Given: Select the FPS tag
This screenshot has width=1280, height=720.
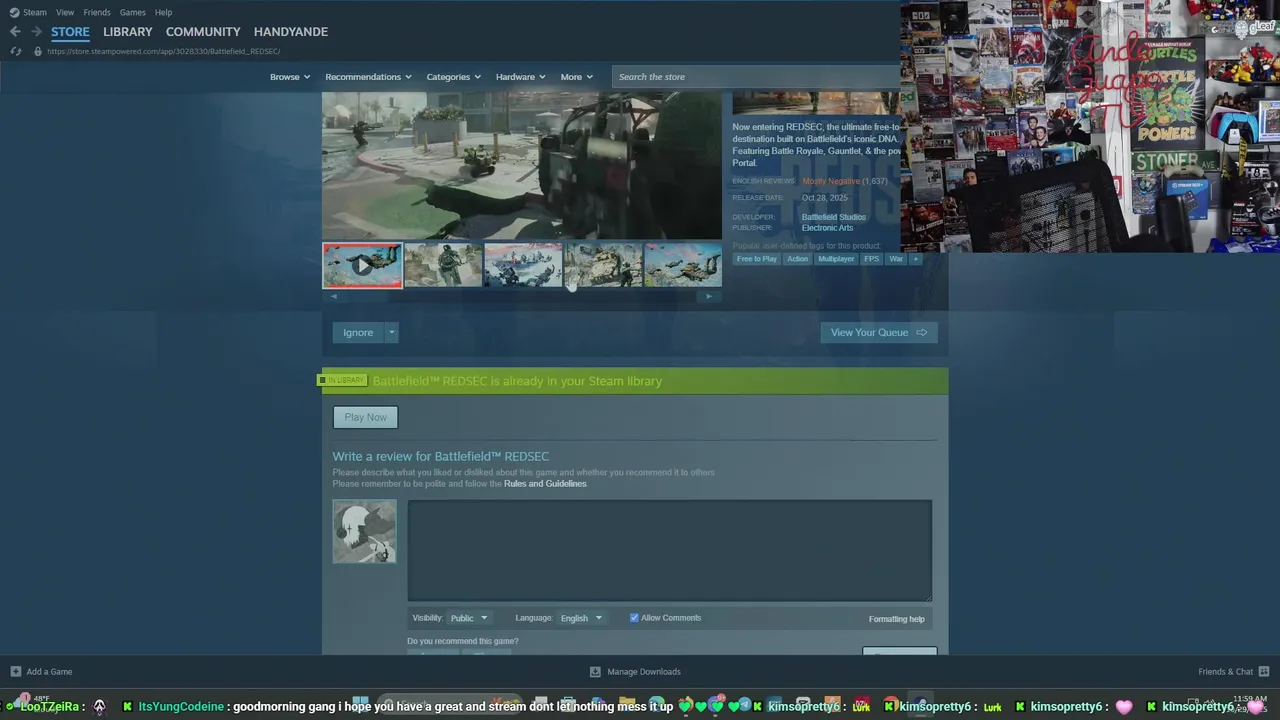Looking at the screenshot, I should click(x=871, y=259).
